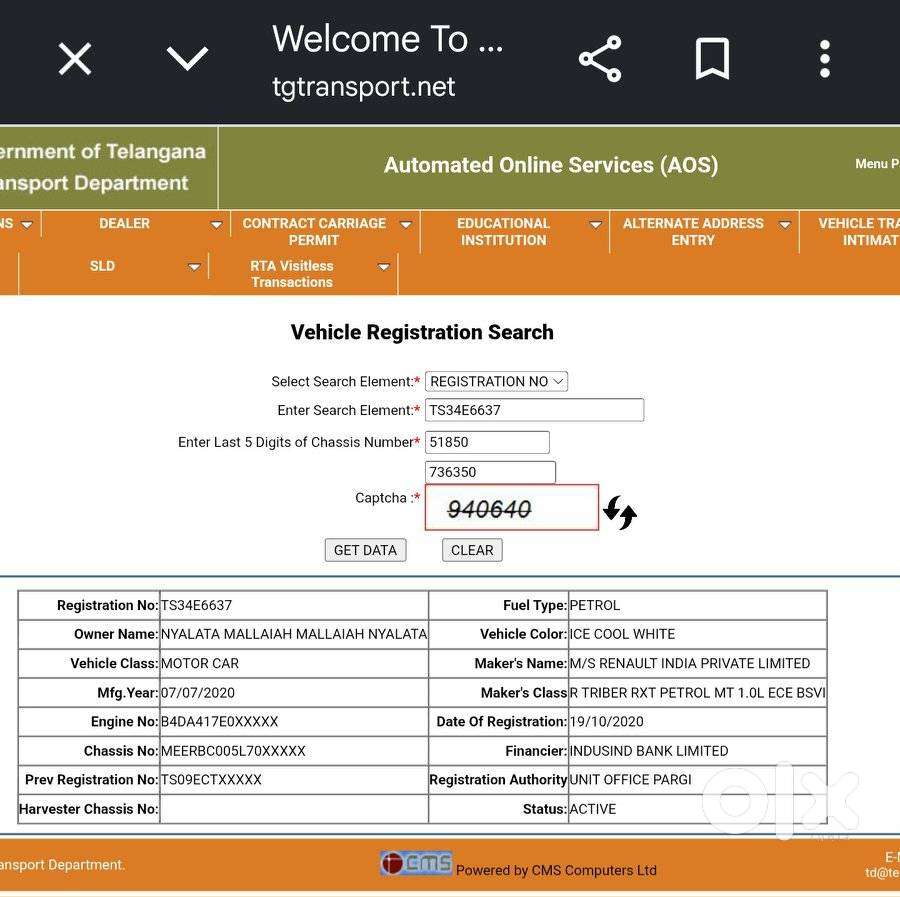Click the tgtransport.net URL text
The height and width of the screenshot is (897, 900).
tap(364, 87)
